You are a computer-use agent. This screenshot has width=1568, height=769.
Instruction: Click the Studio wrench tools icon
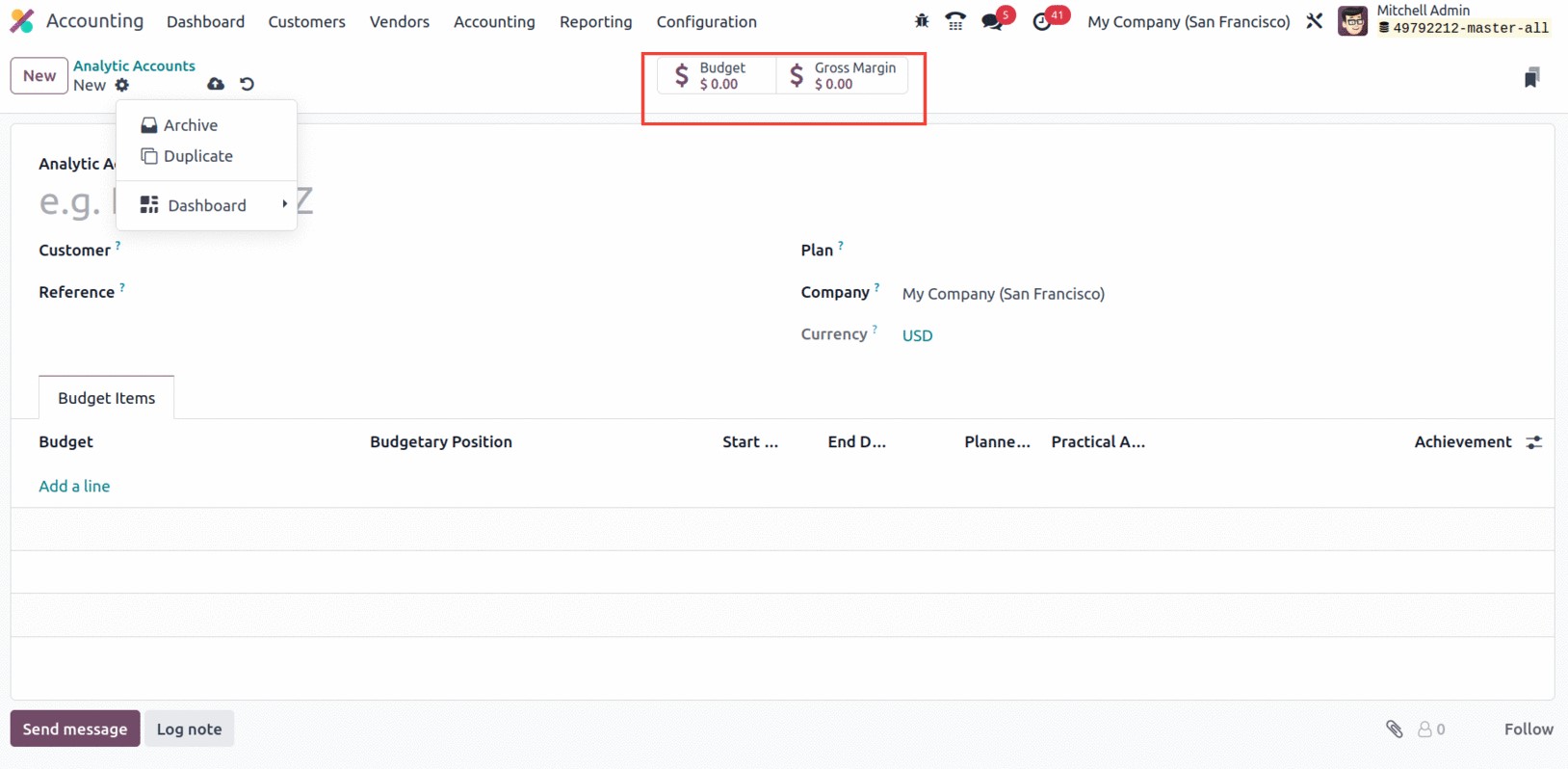(1314, 21)
